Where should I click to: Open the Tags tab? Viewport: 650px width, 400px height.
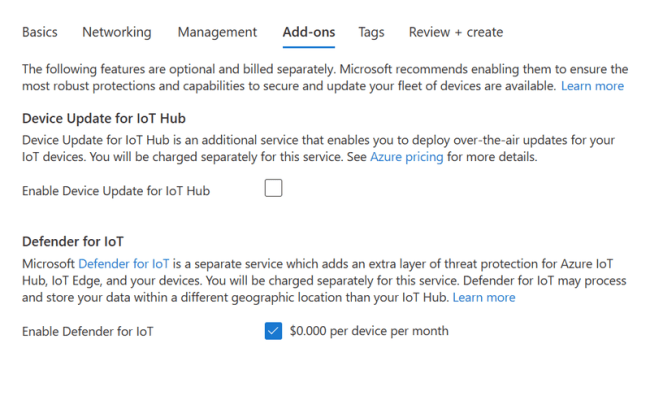coord(371,32)
